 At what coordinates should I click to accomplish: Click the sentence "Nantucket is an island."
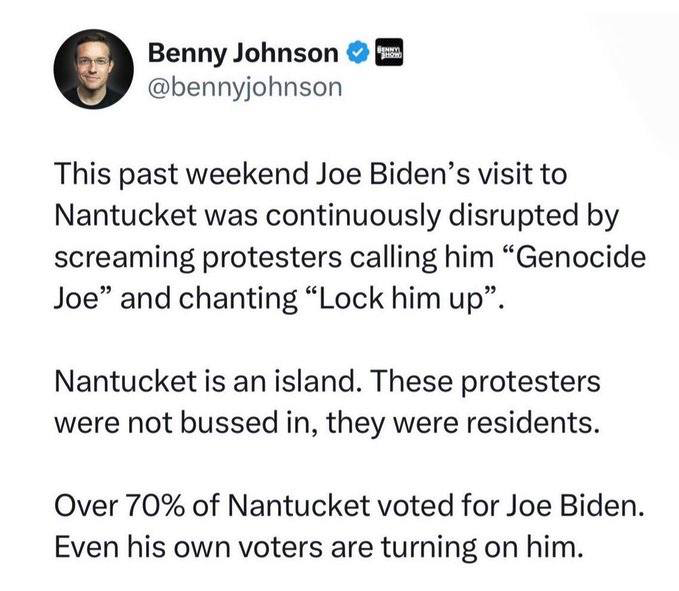click(x=208, y=381)
